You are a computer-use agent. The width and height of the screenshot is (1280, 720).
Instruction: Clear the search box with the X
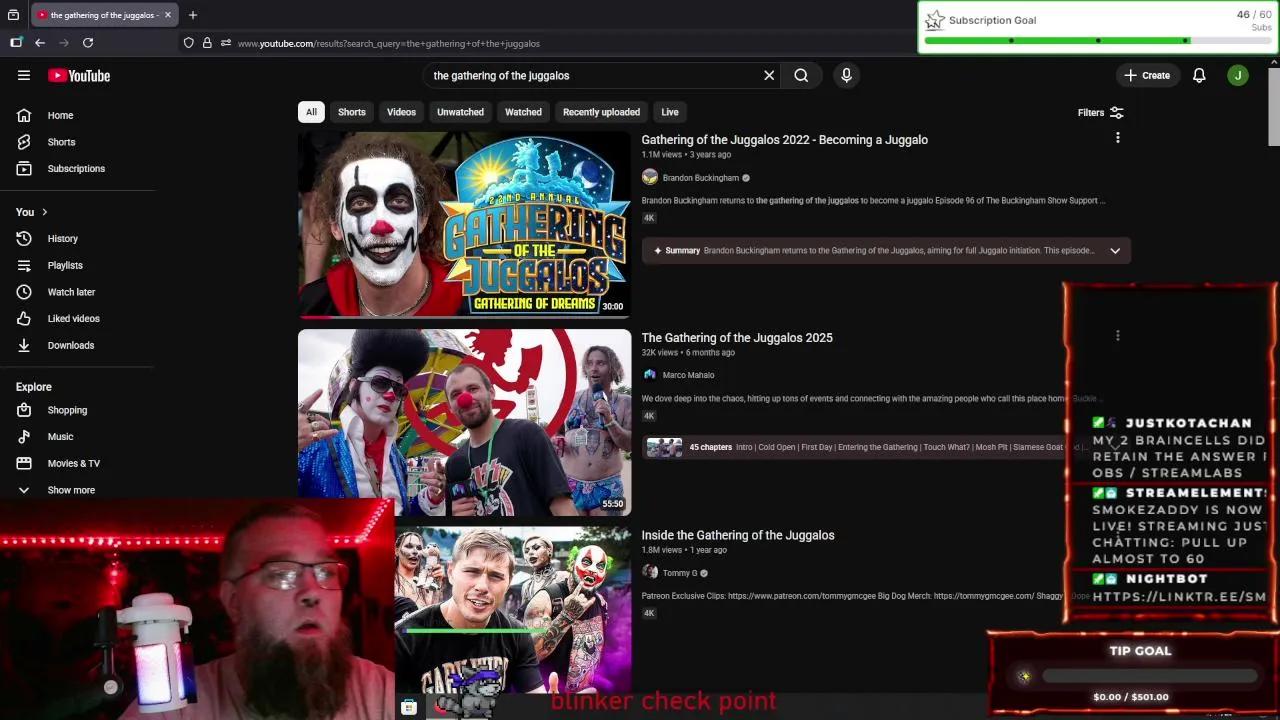coord(769,75)
